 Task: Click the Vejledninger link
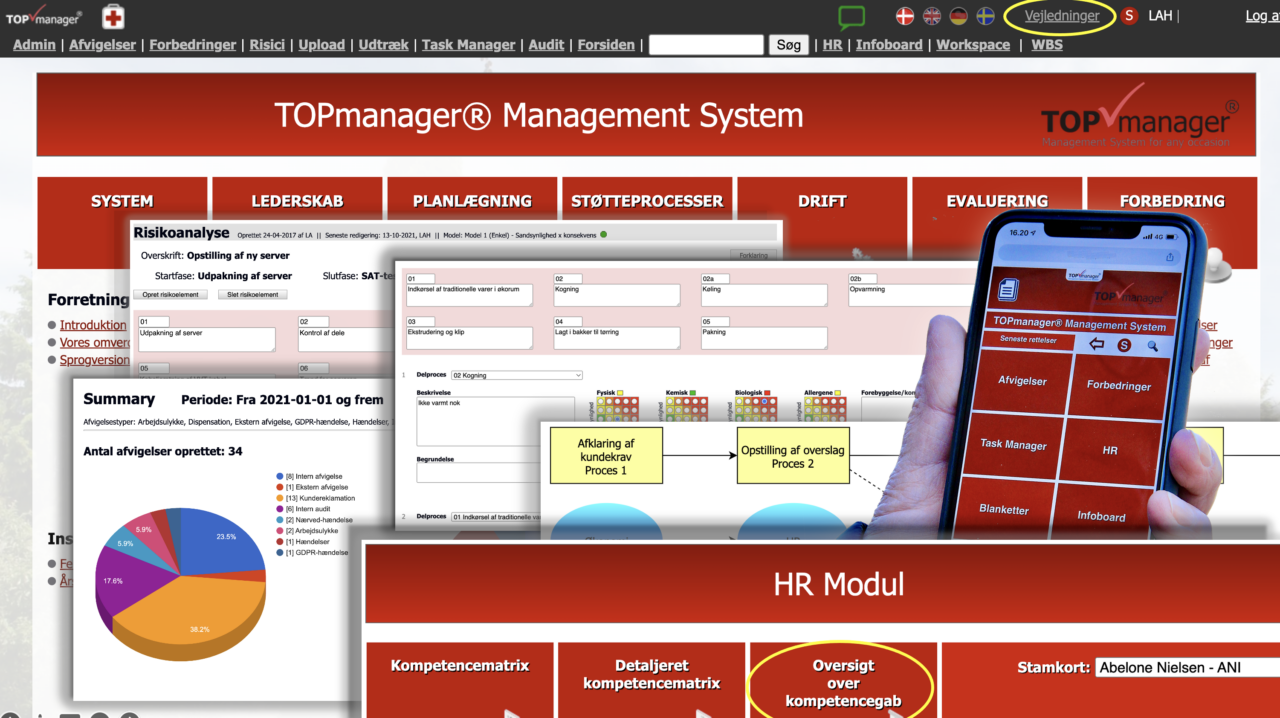pyautogui.click(x=1062, y=16)
